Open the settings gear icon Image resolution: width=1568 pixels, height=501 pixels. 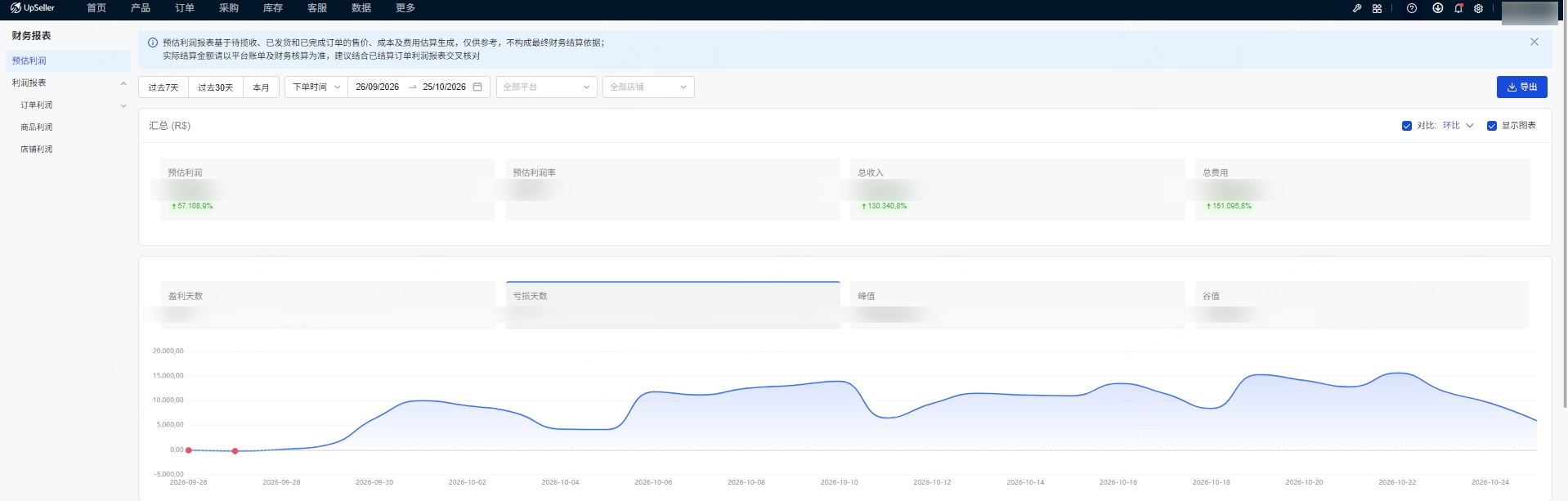pyautogui.click(x=1478, y=8)
